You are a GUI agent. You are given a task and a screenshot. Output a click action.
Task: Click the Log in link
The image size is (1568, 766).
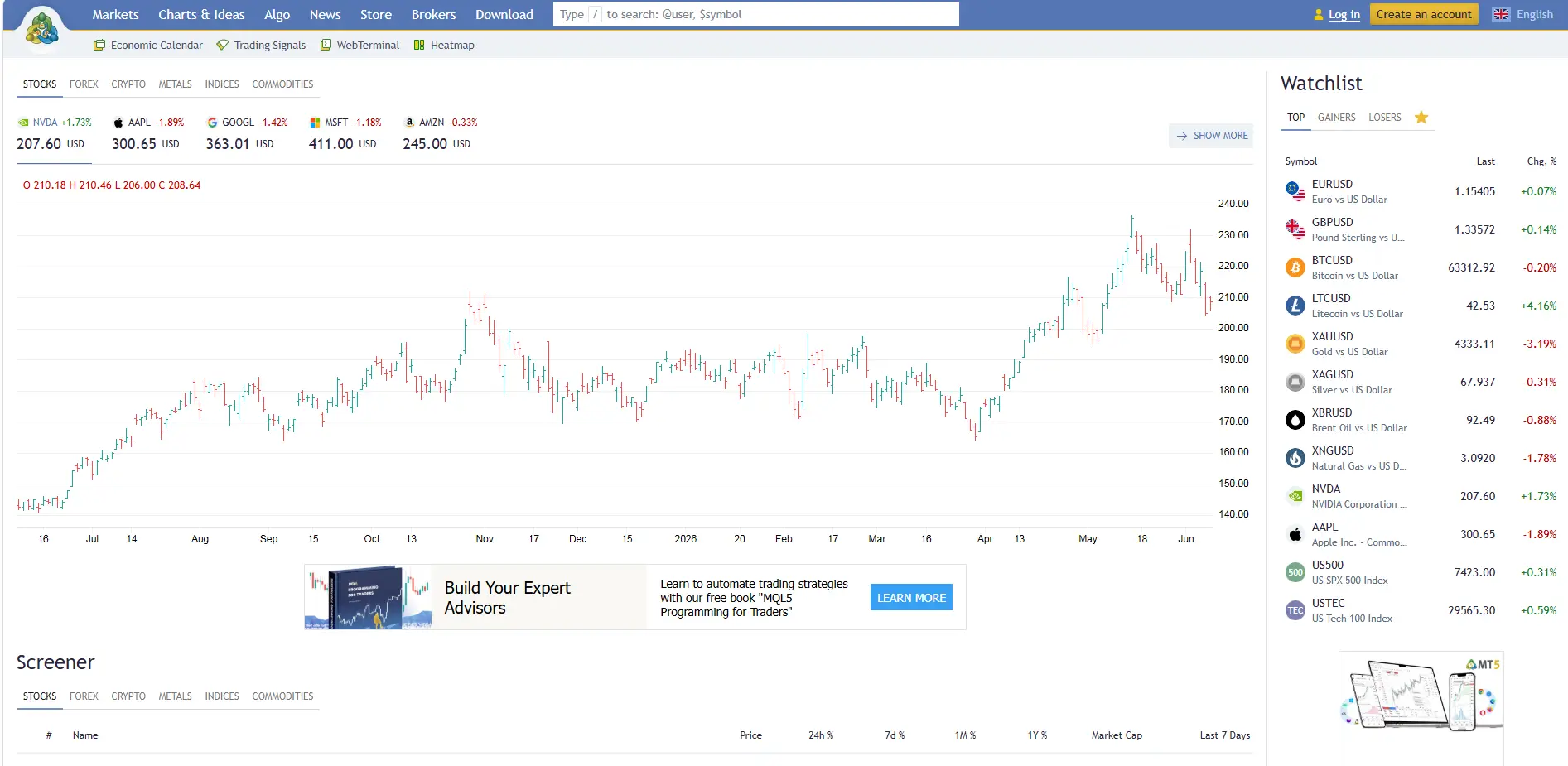pyautogui.click(x=1344, y=15)
